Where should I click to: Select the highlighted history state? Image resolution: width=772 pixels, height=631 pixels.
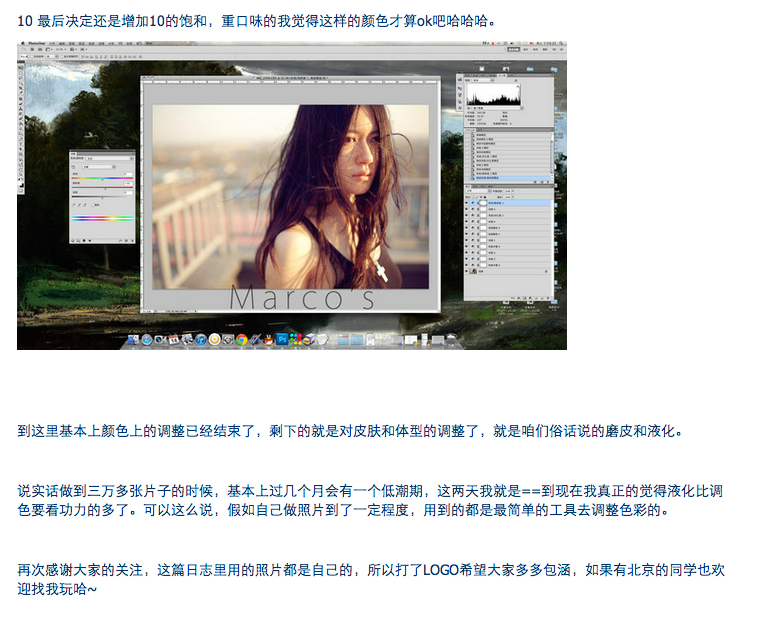click(508, 178)
